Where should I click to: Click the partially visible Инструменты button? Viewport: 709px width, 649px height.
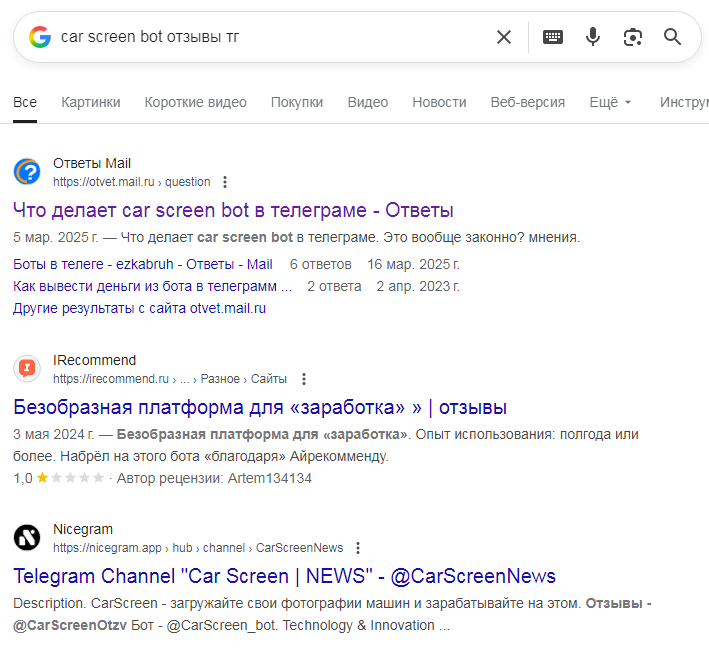tap(684, 102)
